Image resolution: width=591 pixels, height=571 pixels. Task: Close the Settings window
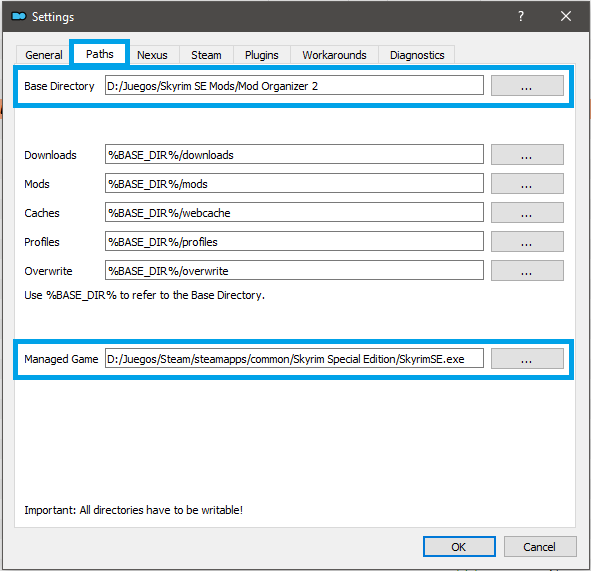click(x=566, y=16)
